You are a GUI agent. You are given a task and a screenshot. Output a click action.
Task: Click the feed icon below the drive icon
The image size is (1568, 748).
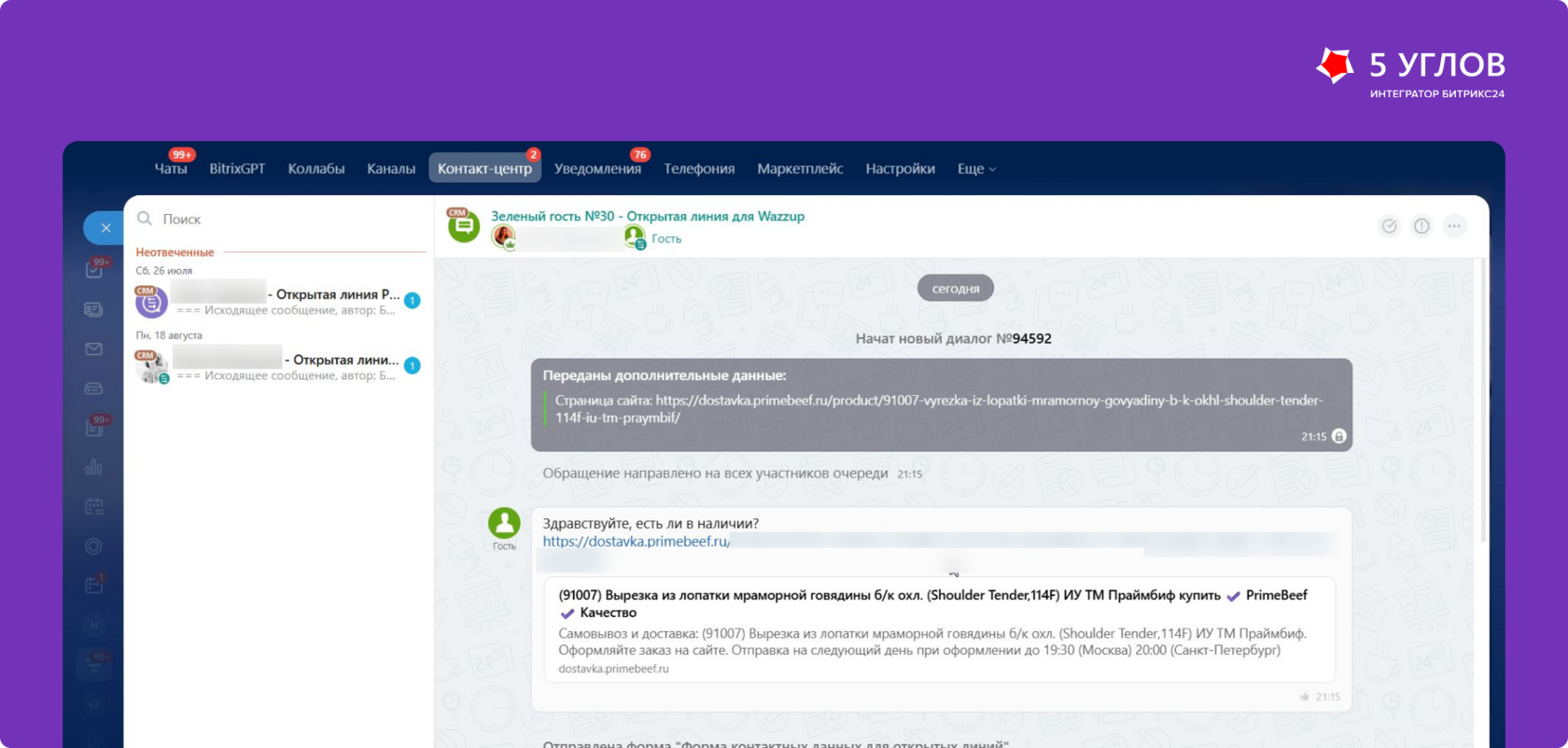click(x=94, y=428)
